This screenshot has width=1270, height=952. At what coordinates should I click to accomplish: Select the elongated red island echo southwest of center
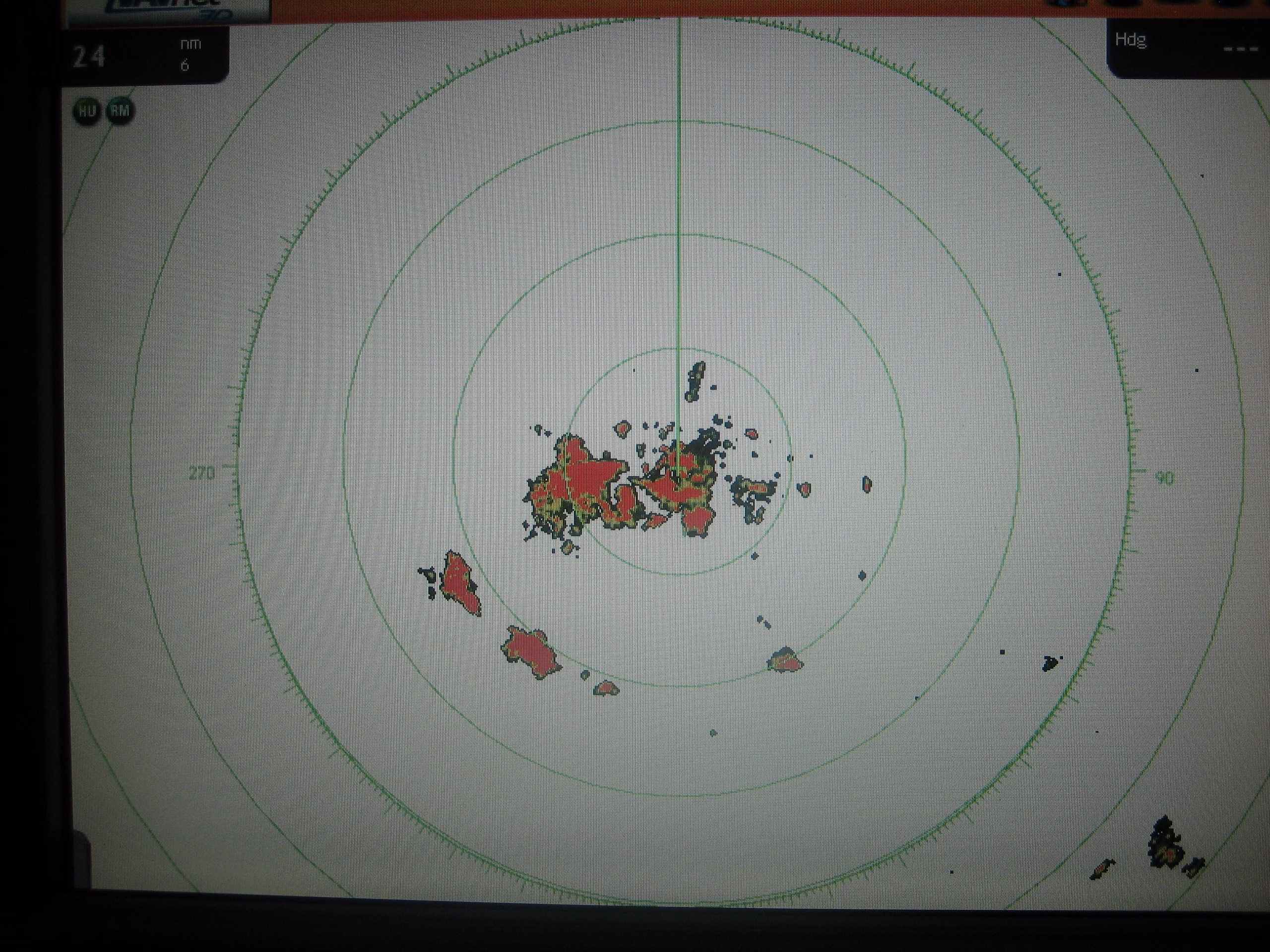click(459, 583)
